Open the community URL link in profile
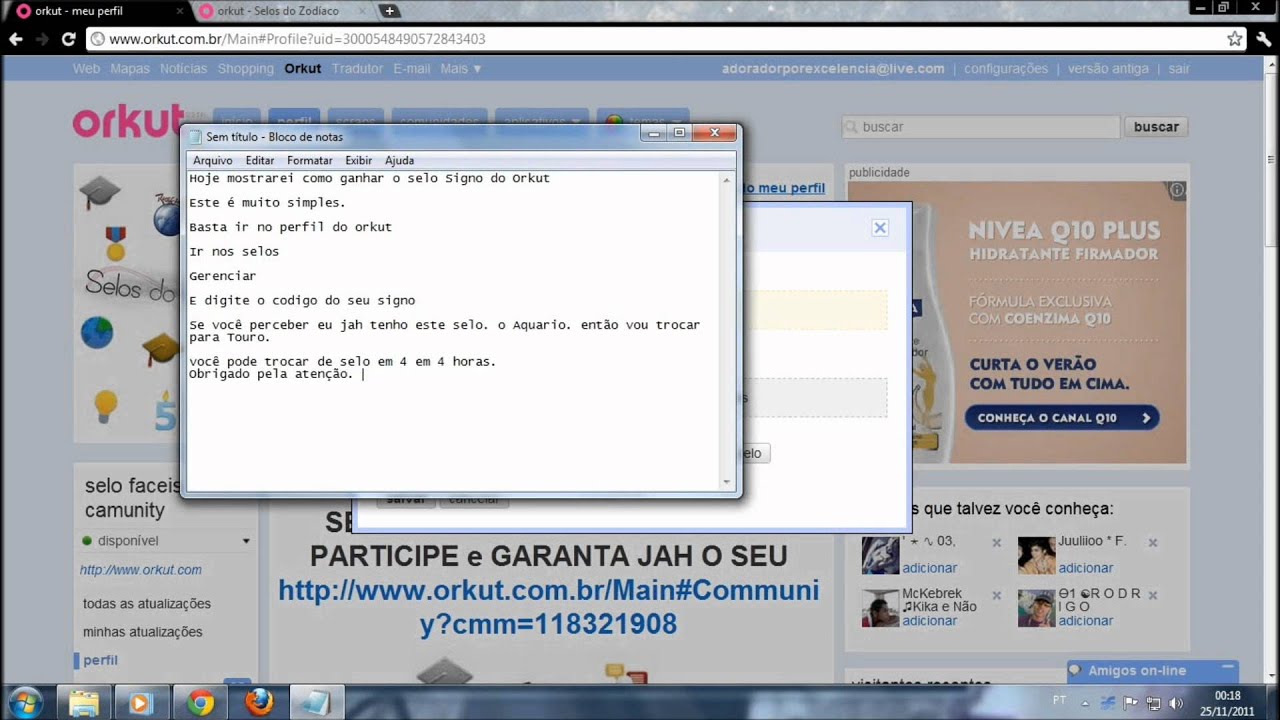 coord(548,607)
